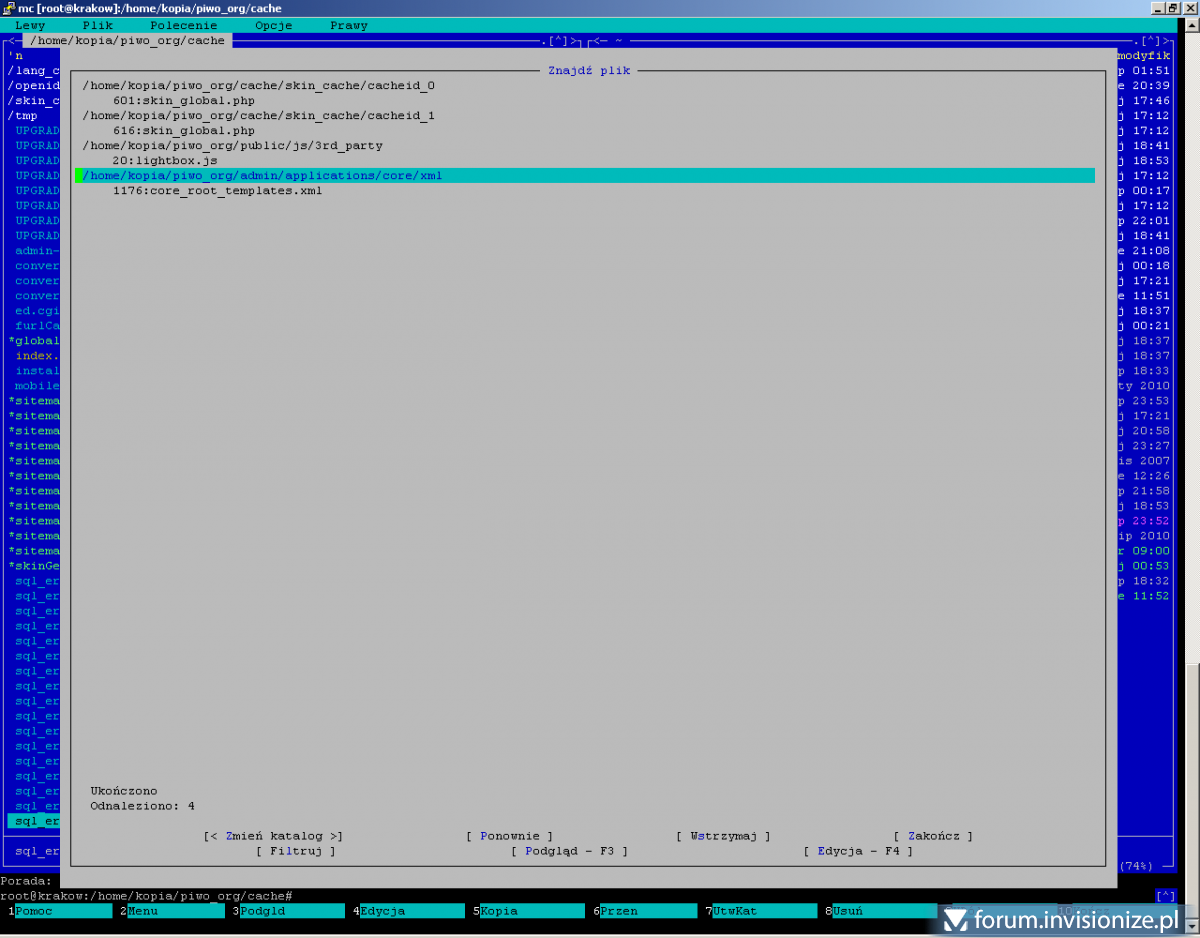1200x938 pixels.
Task: Click the [^] indicator on the command line
Action: (1165, 896)
